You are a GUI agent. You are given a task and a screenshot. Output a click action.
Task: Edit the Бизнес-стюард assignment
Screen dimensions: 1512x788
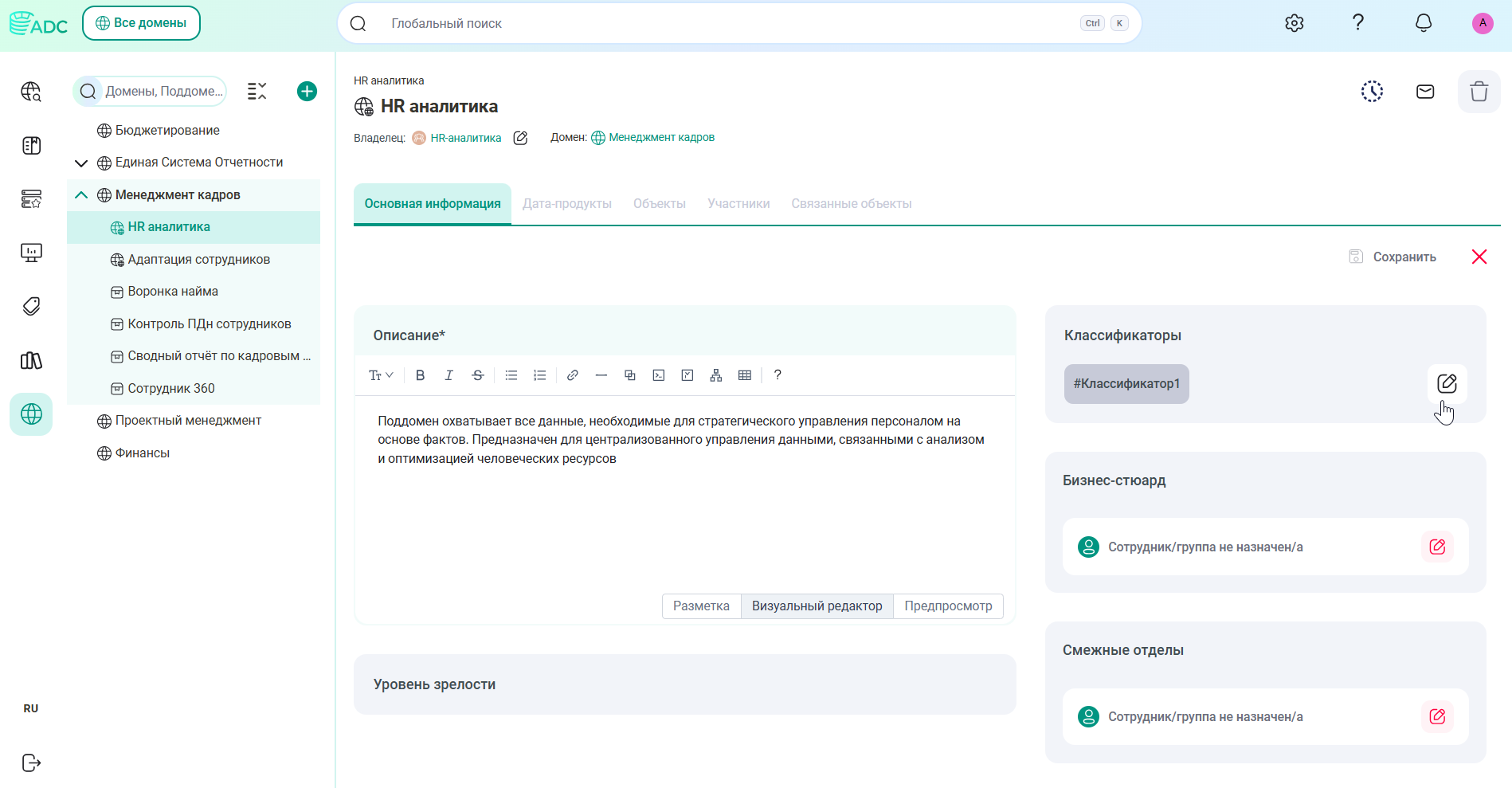pyautogui.click(x=1437, y=547)
